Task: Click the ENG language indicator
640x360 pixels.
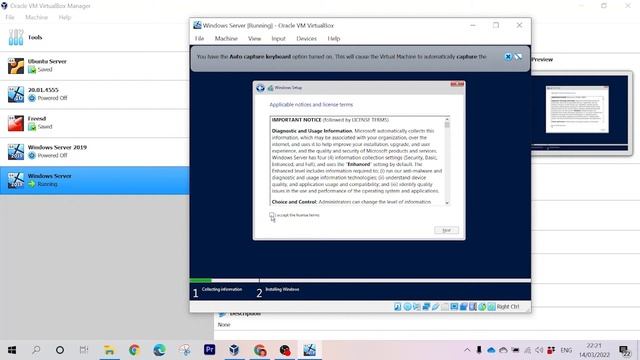Action: [x=566, y=350]
